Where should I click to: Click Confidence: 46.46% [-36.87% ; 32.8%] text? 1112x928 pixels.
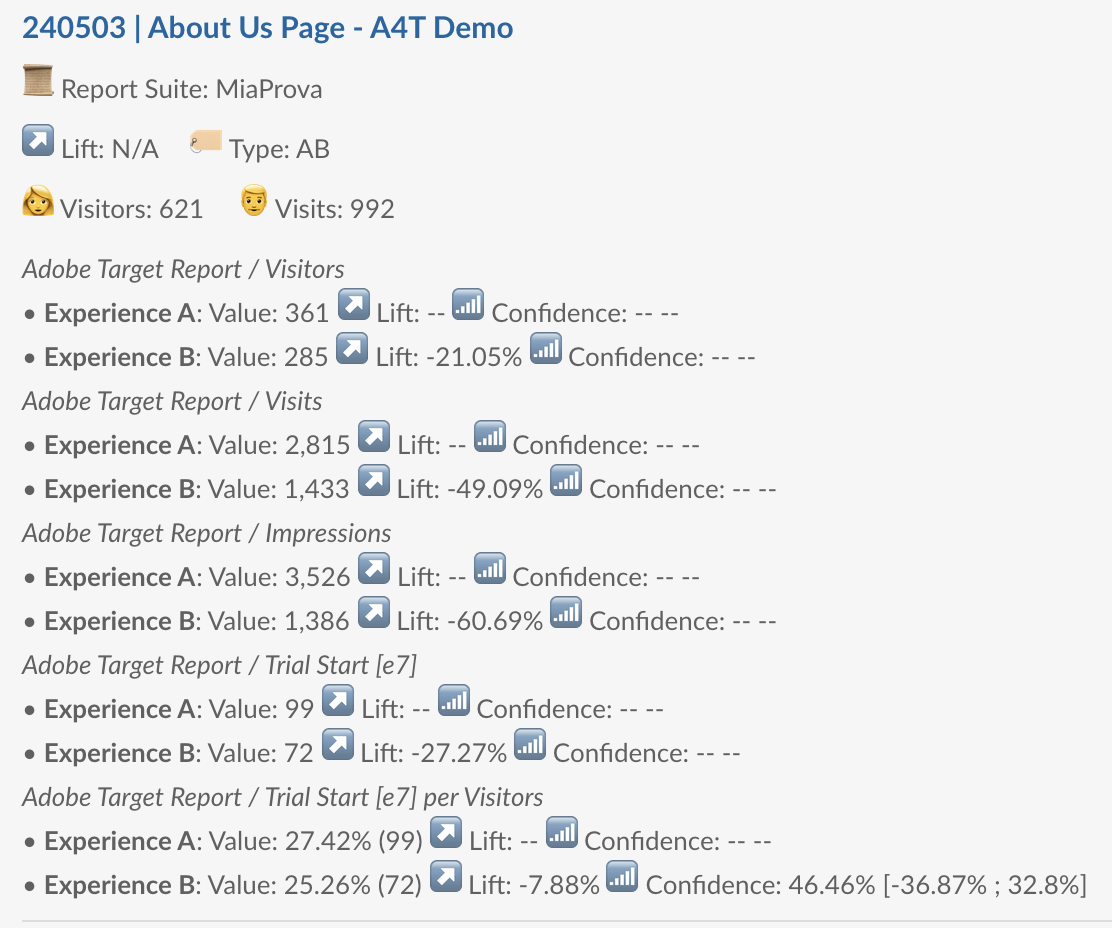866,885
